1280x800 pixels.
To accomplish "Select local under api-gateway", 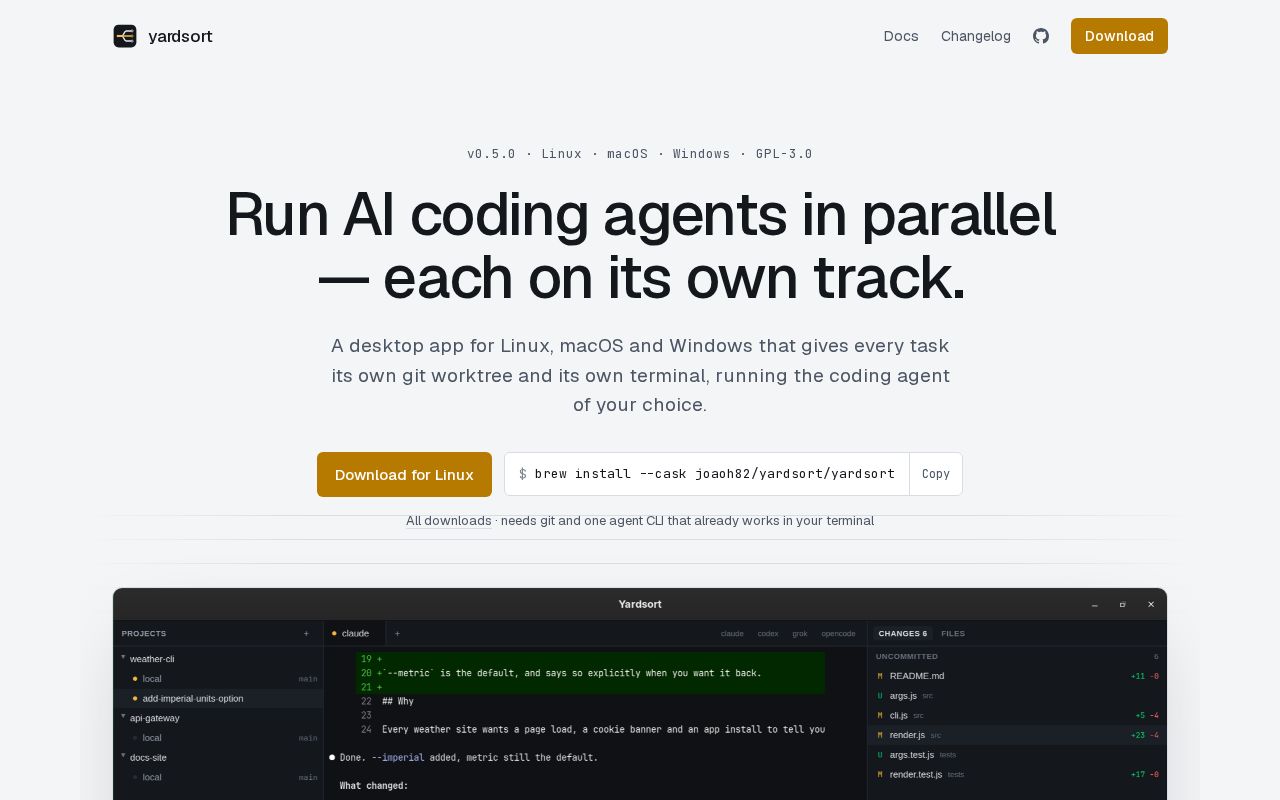I will 218,738.
